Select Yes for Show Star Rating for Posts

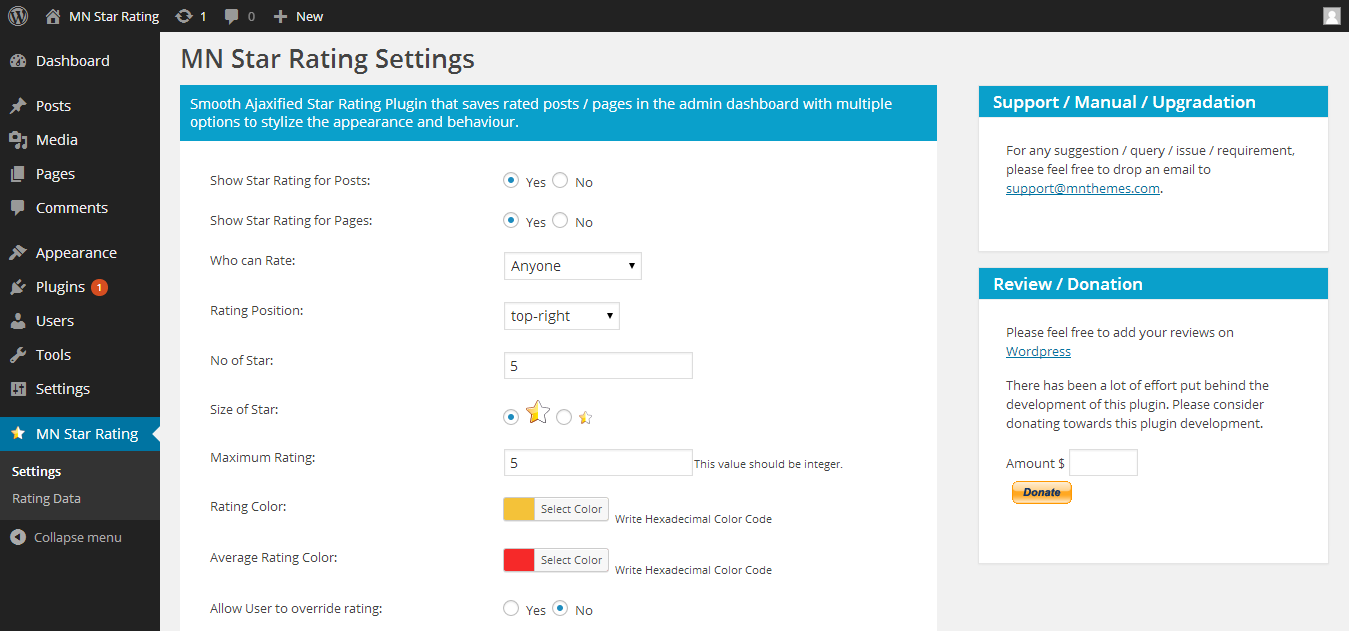pyautogui.click(x=511, y=181)
